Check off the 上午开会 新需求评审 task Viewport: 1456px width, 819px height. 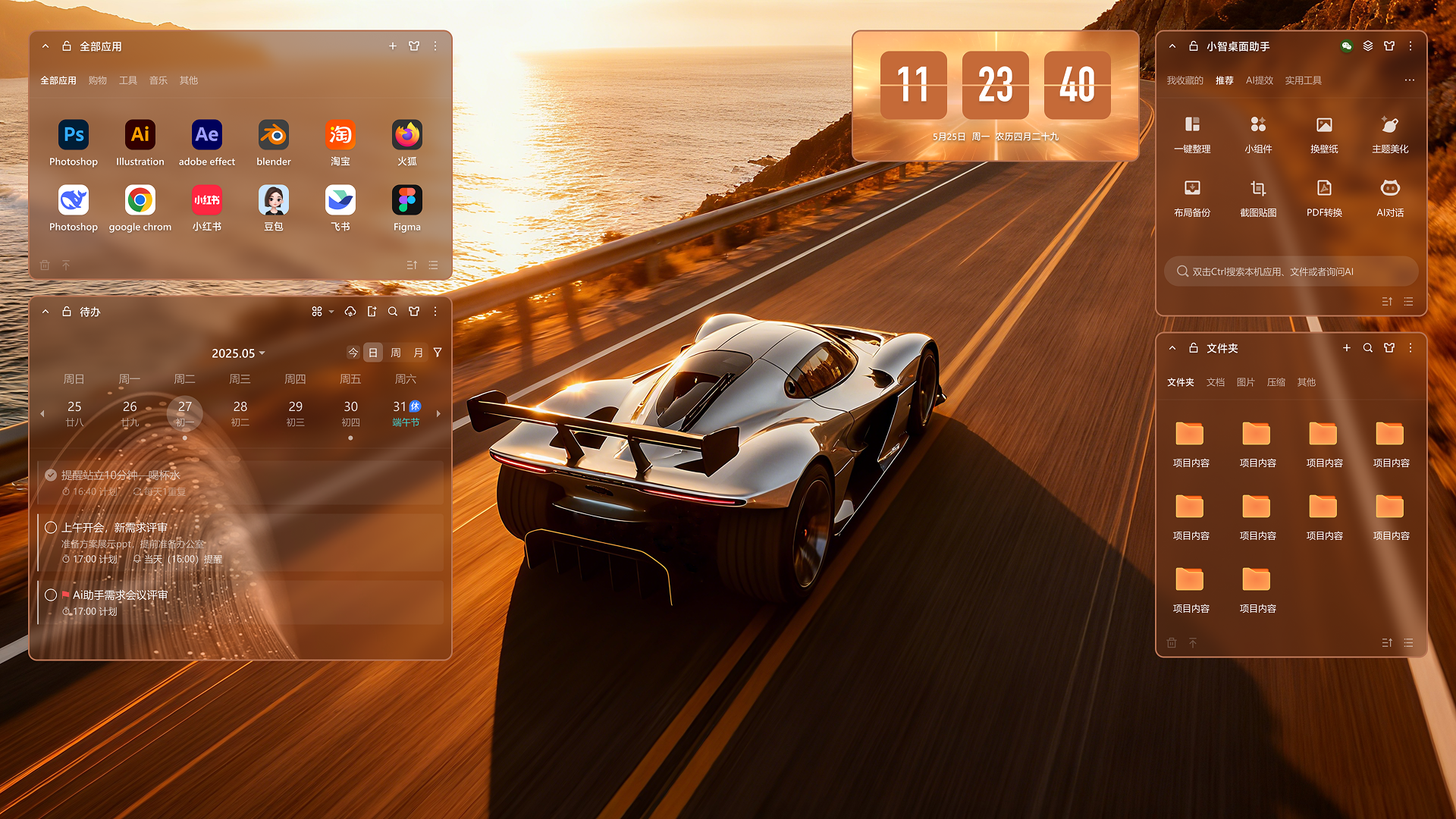[x=51, y=528]
